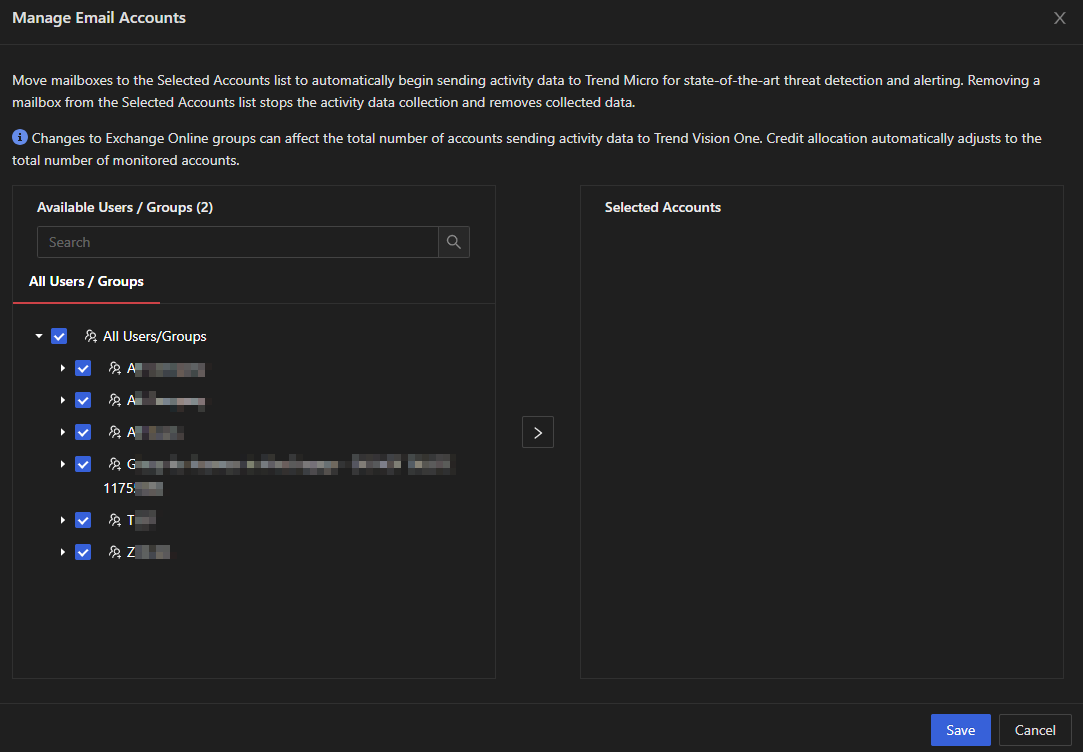1083x752 pixels.
Task: Collapse the All Users/Groups tree node
Action: pyautogui.click(x=39, y=337)
